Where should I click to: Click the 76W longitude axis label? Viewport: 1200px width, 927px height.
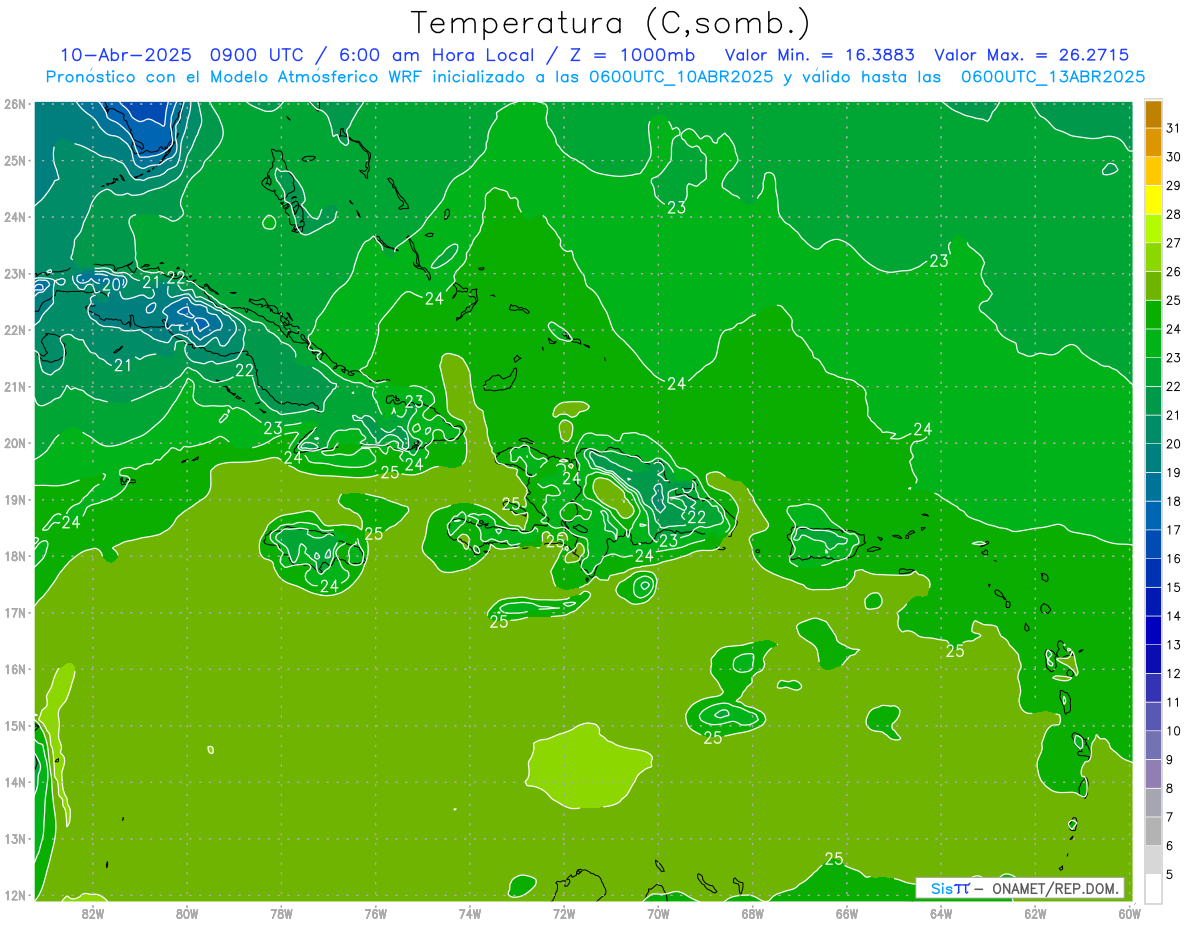pyautogui.click(x=375, y=913)
